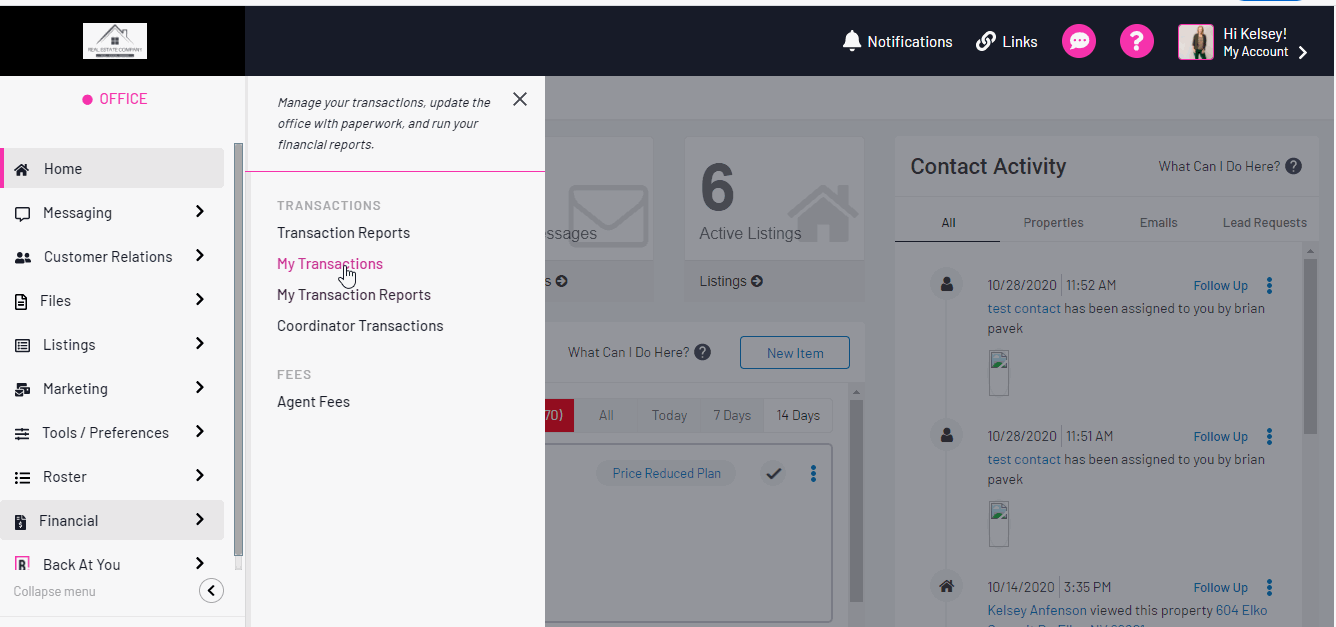Switch to the Properties activity tab

(1053, 223)
